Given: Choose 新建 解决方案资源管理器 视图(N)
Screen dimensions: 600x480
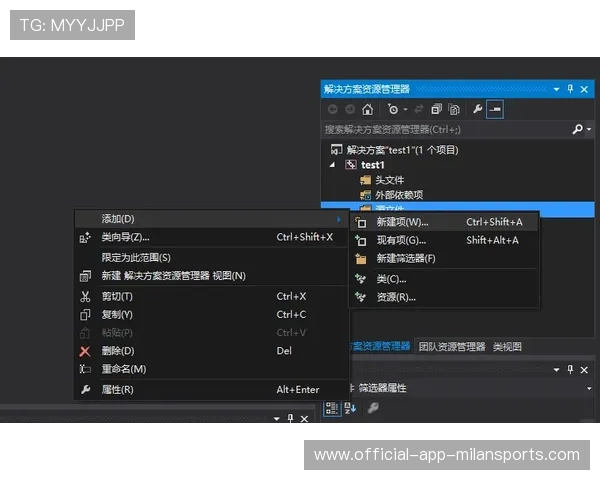Looking at the screenshot, I should pyautogui.click(x=211, y=276).
